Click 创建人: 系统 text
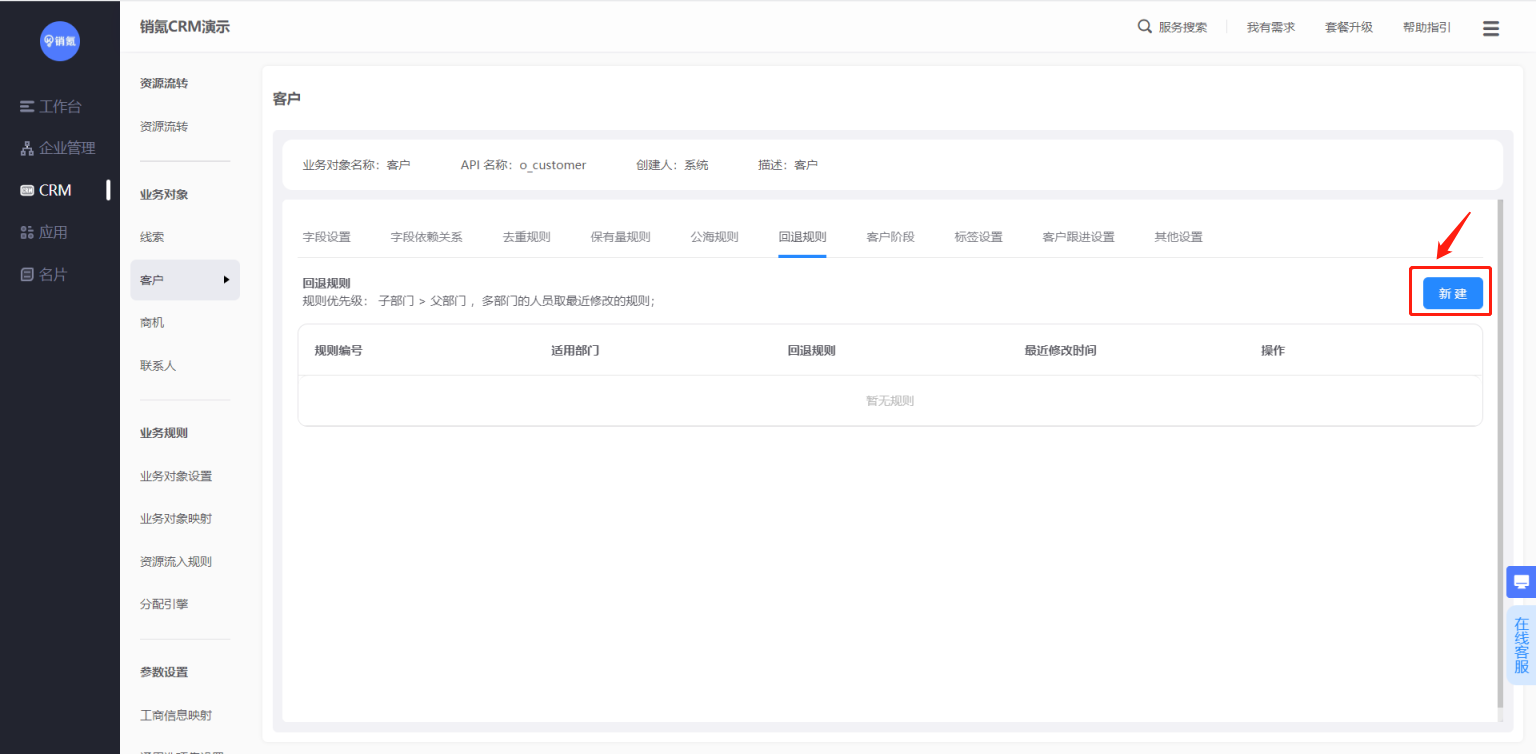This screenshot has height=754, width=1536. (672, 165)
